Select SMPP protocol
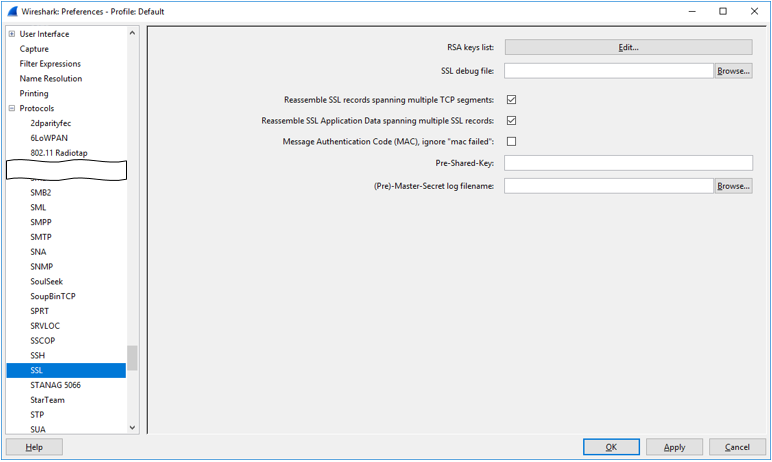Screen dimensions: 772x462 click(41, 222)
